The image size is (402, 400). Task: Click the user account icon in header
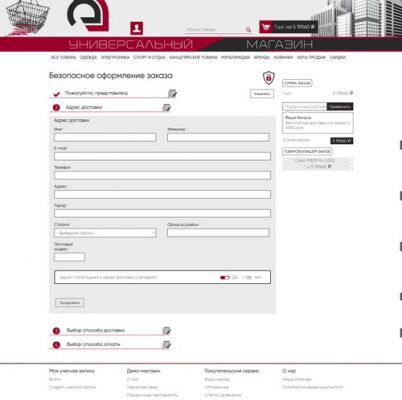137,28
